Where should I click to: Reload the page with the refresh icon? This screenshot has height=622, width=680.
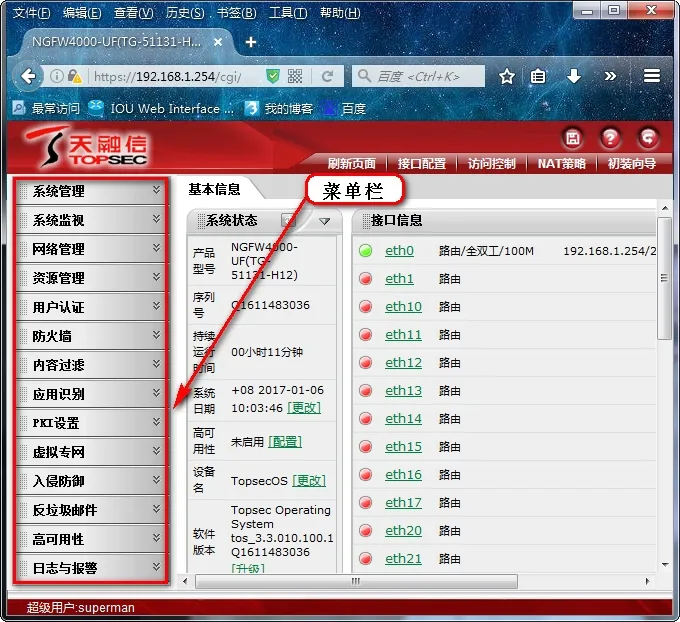(327, 77)
